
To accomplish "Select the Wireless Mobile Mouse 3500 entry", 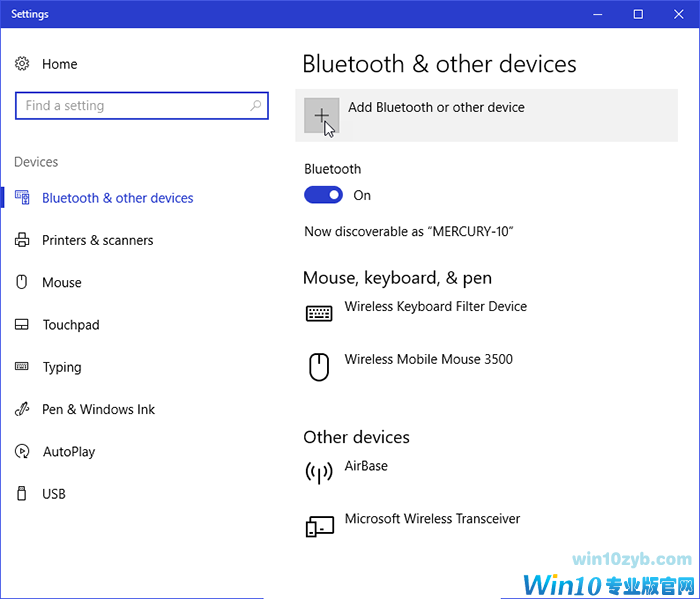I will [x=428, y=359].
